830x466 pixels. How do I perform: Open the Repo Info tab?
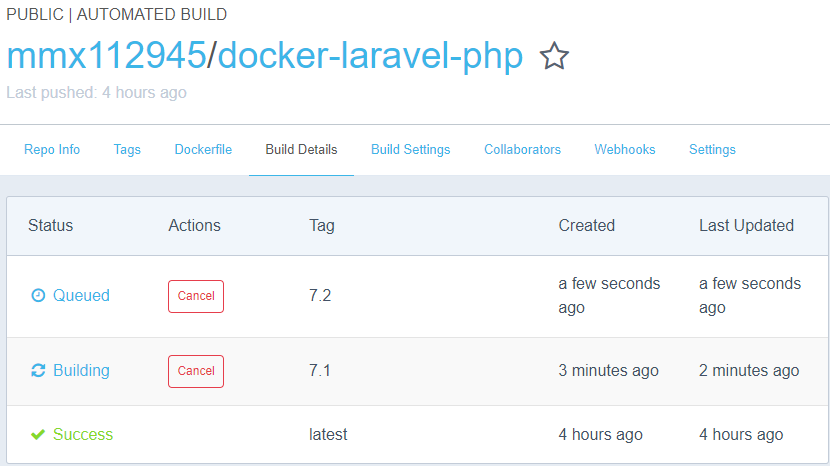click(52, 150)
